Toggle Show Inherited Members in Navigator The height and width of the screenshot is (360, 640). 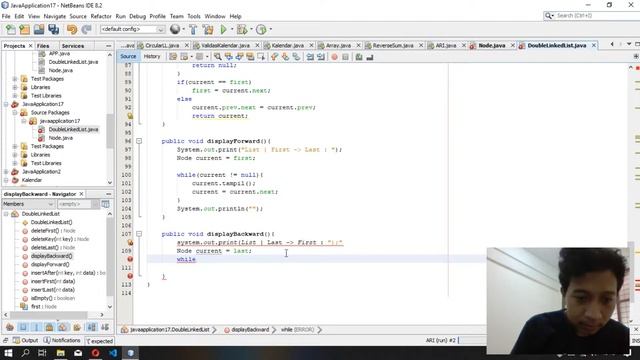point(10,327)
